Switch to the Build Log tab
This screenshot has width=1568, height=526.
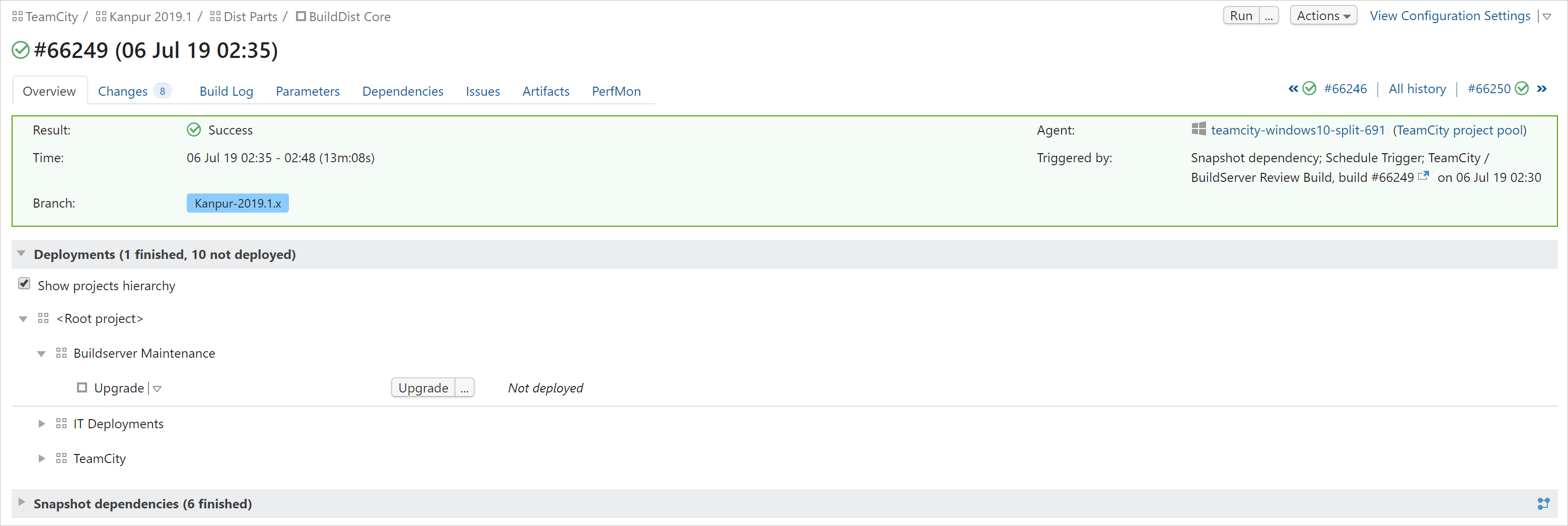click(x=226, y=91)
